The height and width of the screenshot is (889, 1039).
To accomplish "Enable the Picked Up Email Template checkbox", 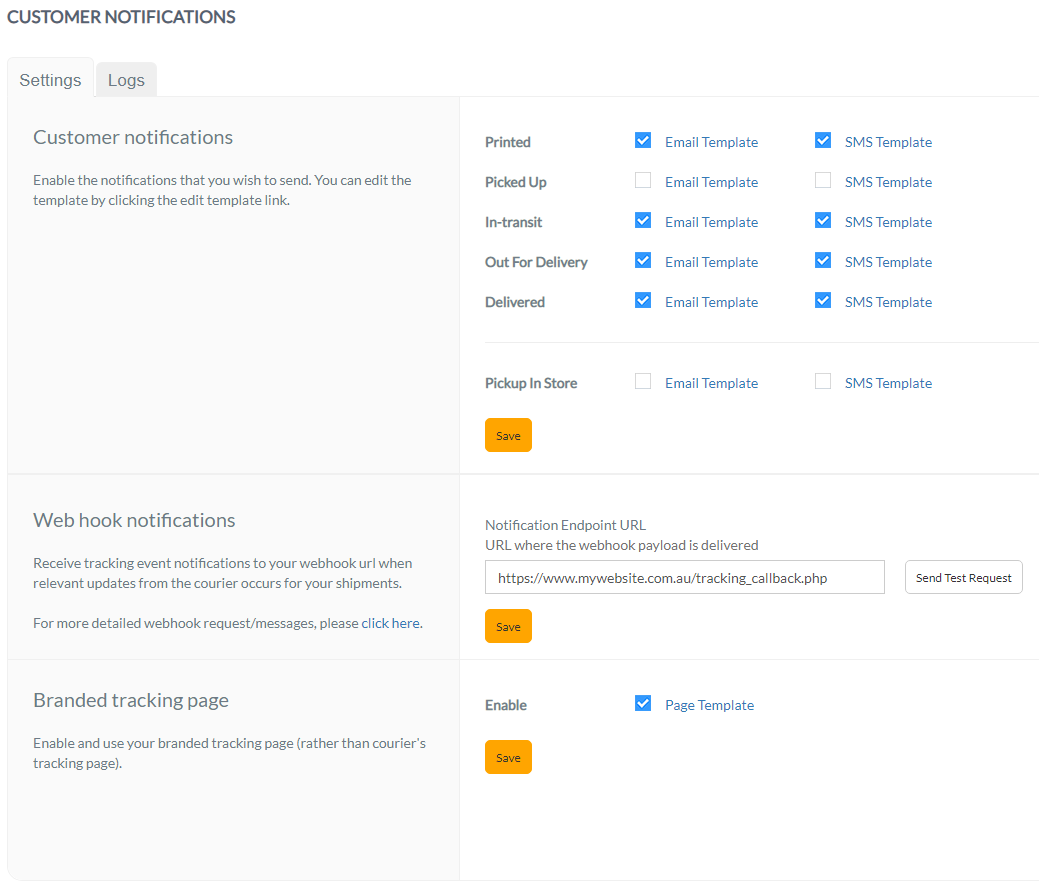I will [643, 180].
